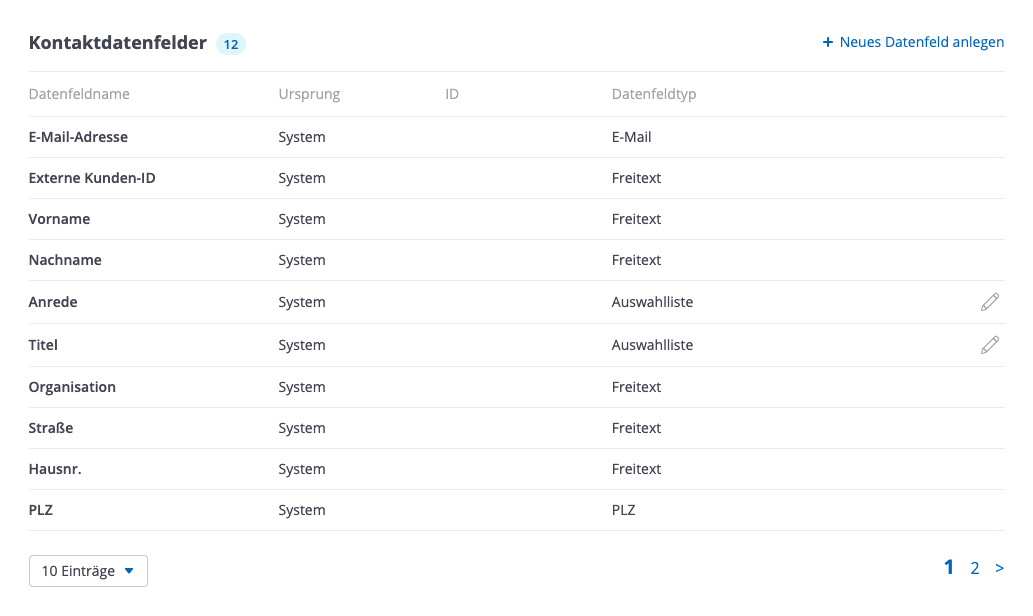Select current page 1 in pagination
Viewport: 1033px width, 616px height.
[x=949, y=568]
